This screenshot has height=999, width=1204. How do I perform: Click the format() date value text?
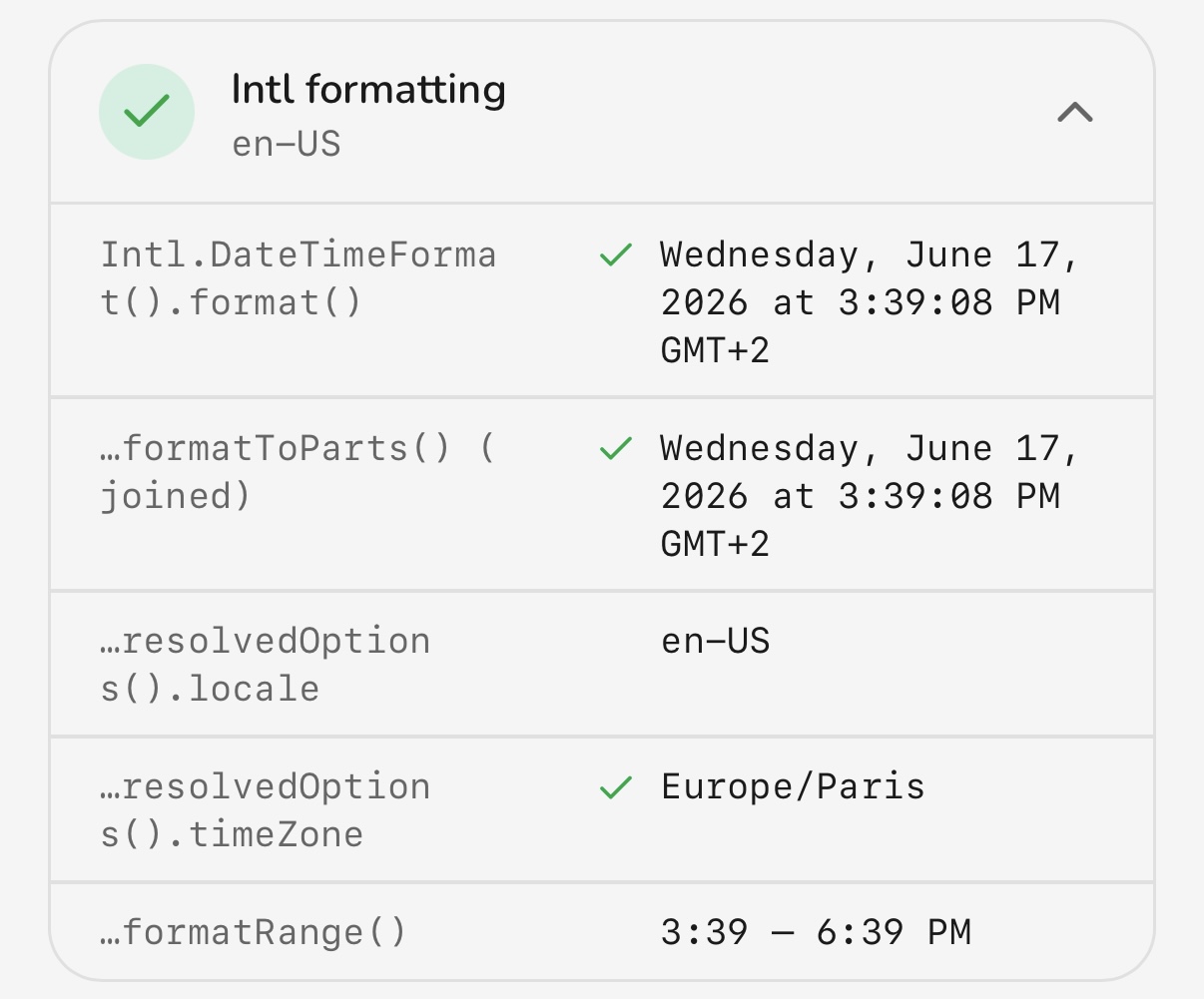[x=871, y=302]
